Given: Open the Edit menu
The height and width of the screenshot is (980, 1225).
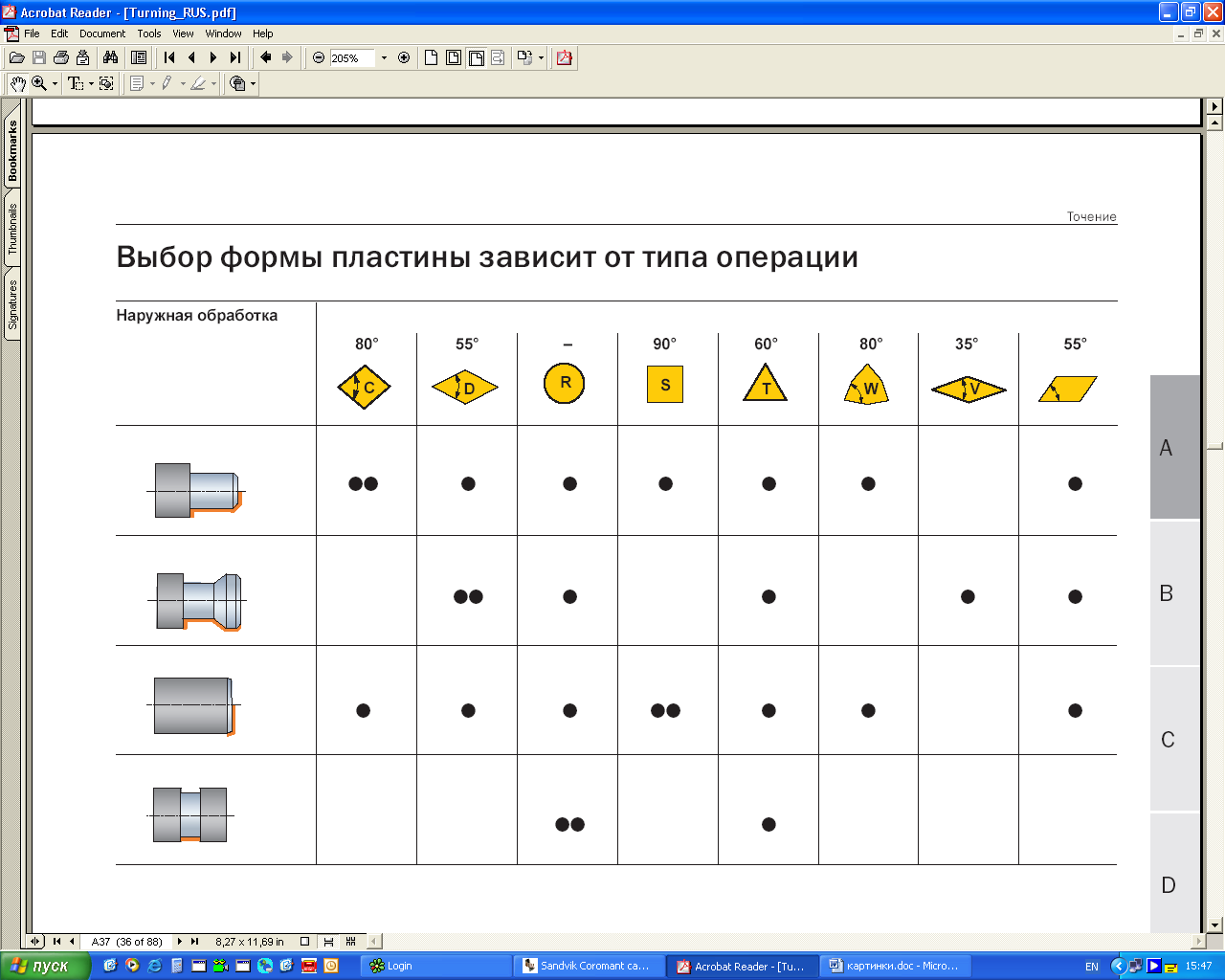Looking at the screenshot, I should [x=59, y=33].
